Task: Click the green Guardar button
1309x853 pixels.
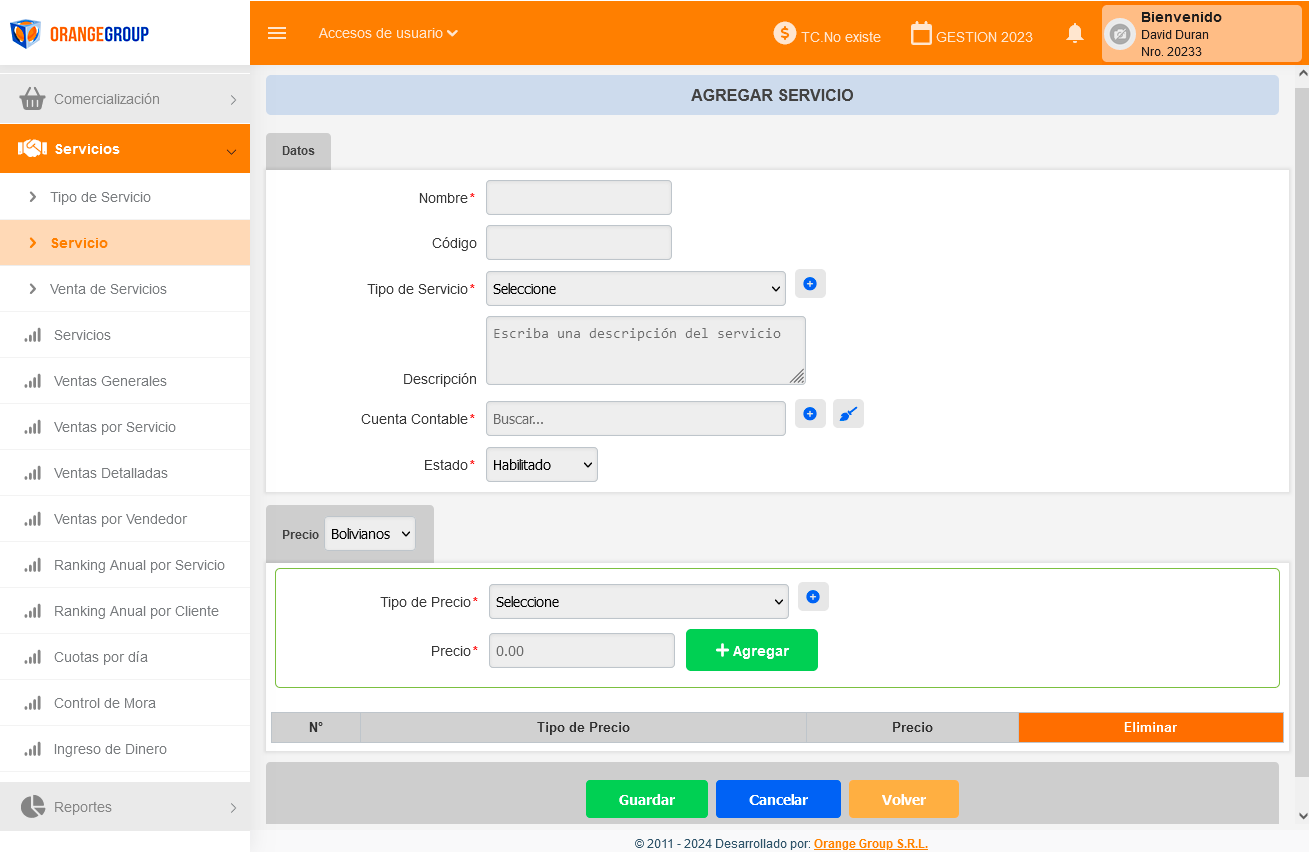Action: coord(646,799)
